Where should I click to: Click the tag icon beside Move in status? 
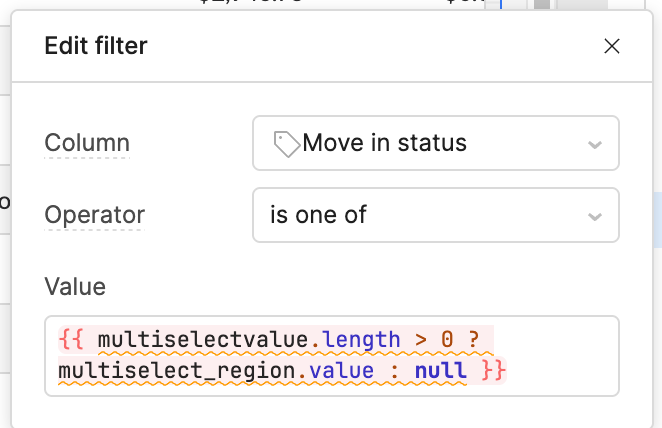[286, 144]
